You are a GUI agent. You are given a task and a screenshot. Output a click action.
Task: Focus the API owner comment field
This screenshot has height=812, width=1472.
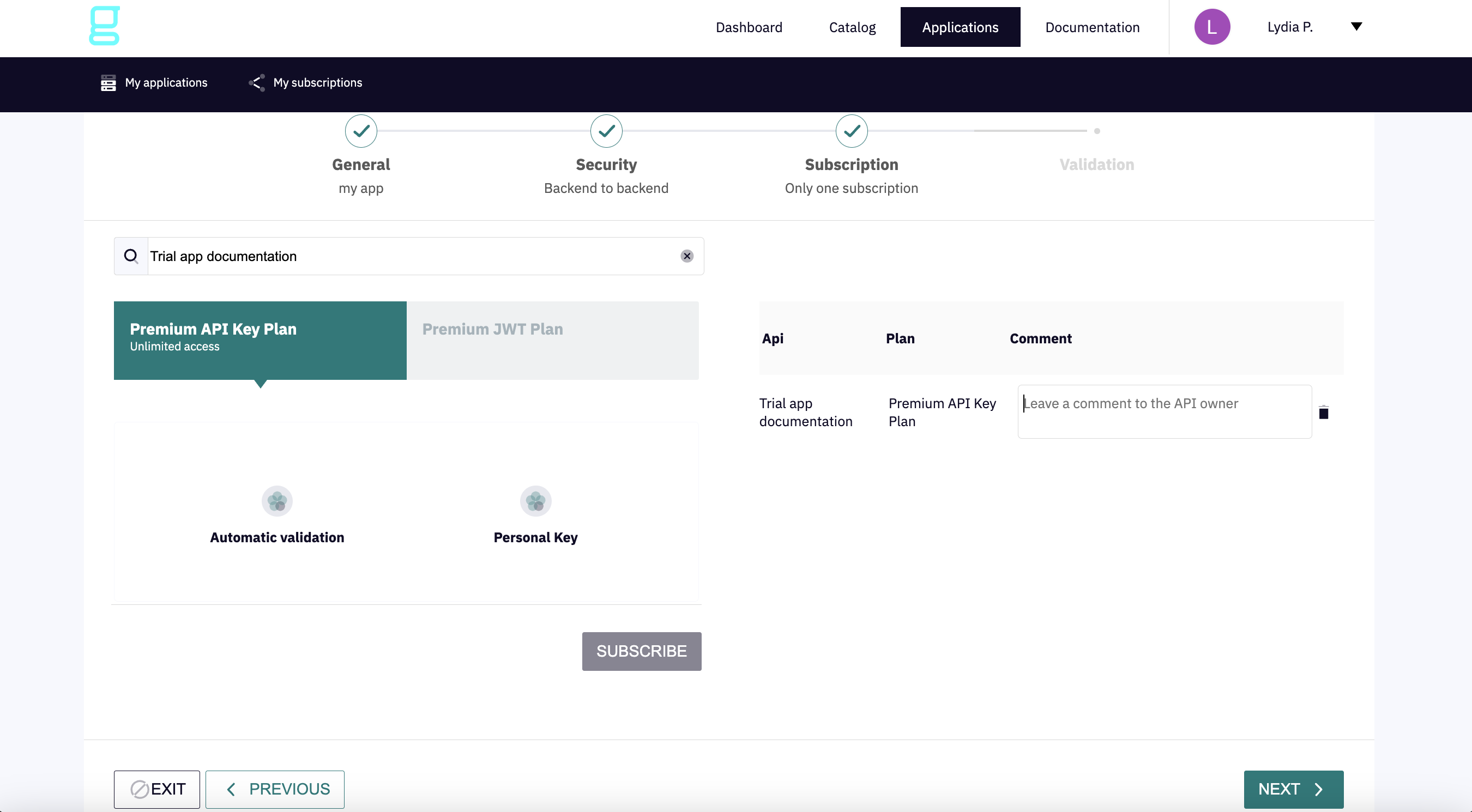(1164, 411)
